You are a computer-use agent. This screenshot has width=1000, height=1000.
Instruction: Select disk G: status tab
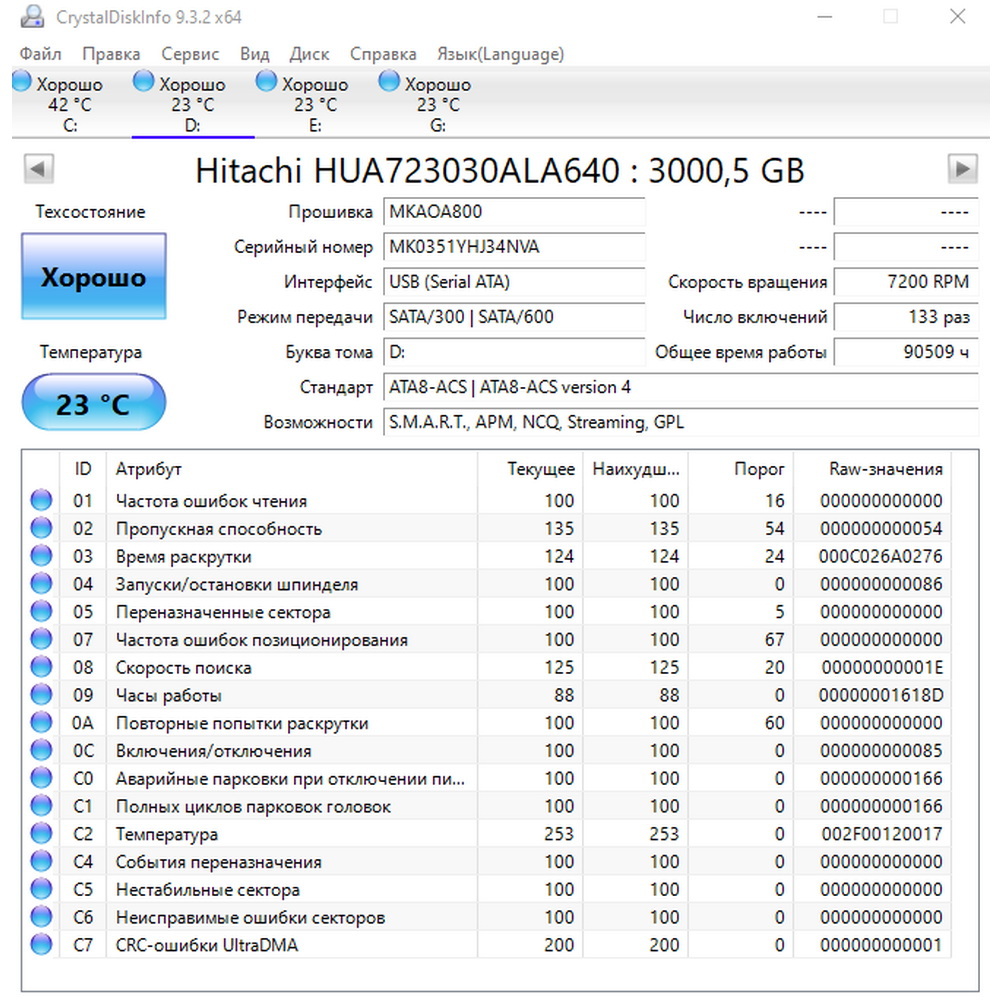pos(438,103)
